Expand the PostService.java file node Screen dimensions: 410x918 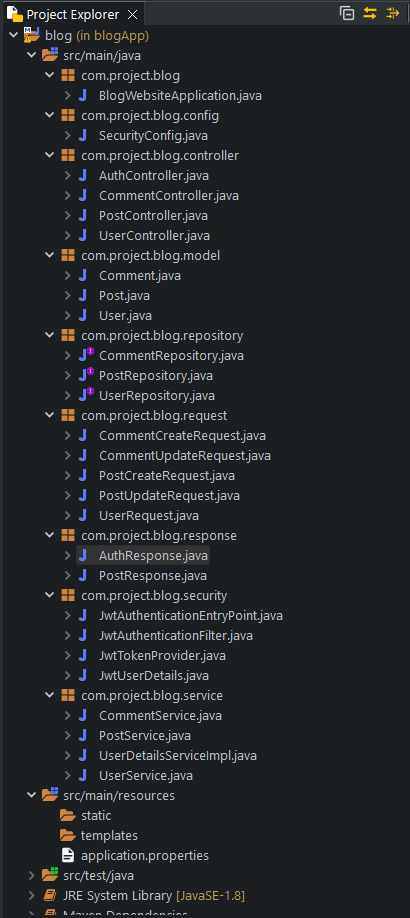(67, 735)
